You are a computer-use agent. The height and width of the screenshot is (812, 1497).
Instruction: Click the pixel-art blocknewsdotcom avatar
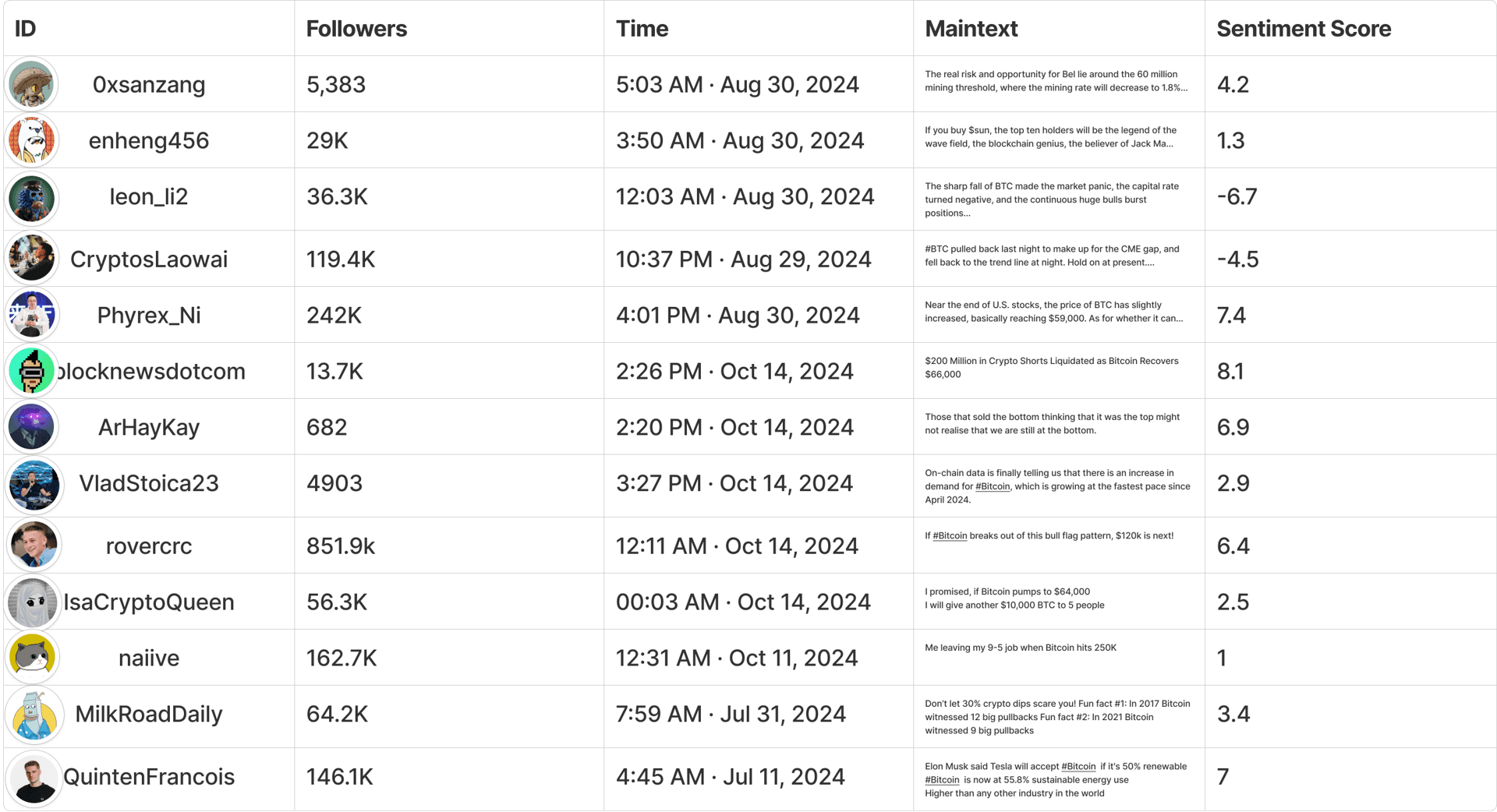click(x=32, y=371)
